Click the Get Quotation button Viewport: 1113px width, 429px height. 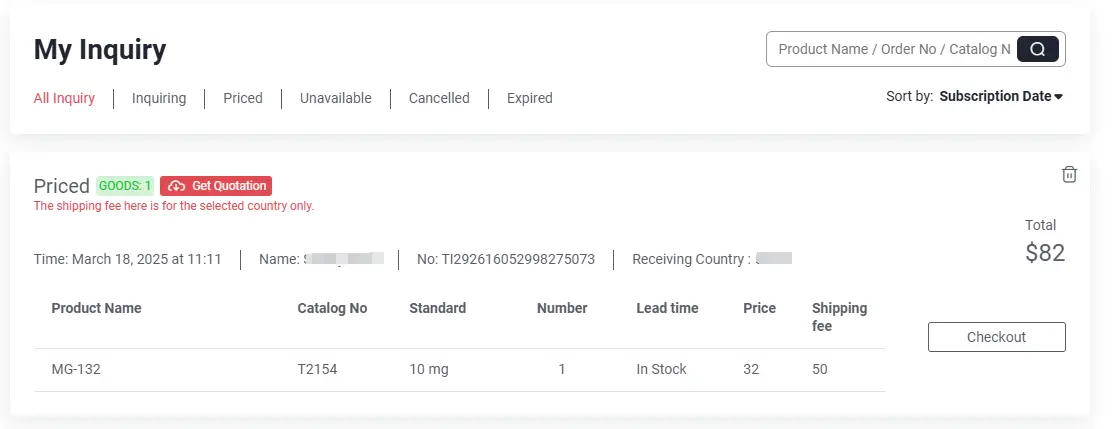[216, 186]
